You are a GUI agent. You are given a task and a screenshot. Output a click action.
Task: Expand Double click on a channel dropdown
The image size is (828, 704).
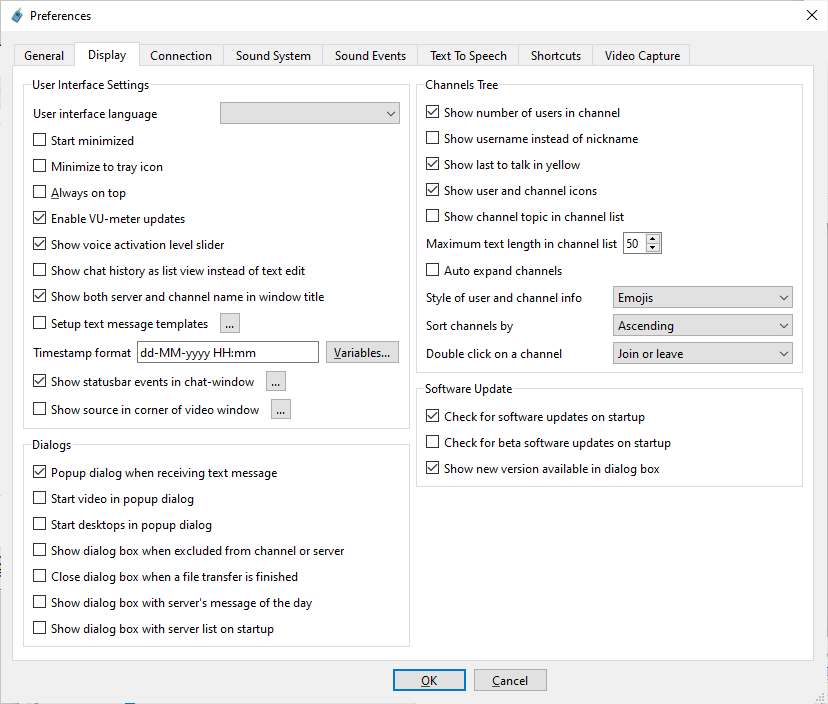701,354
